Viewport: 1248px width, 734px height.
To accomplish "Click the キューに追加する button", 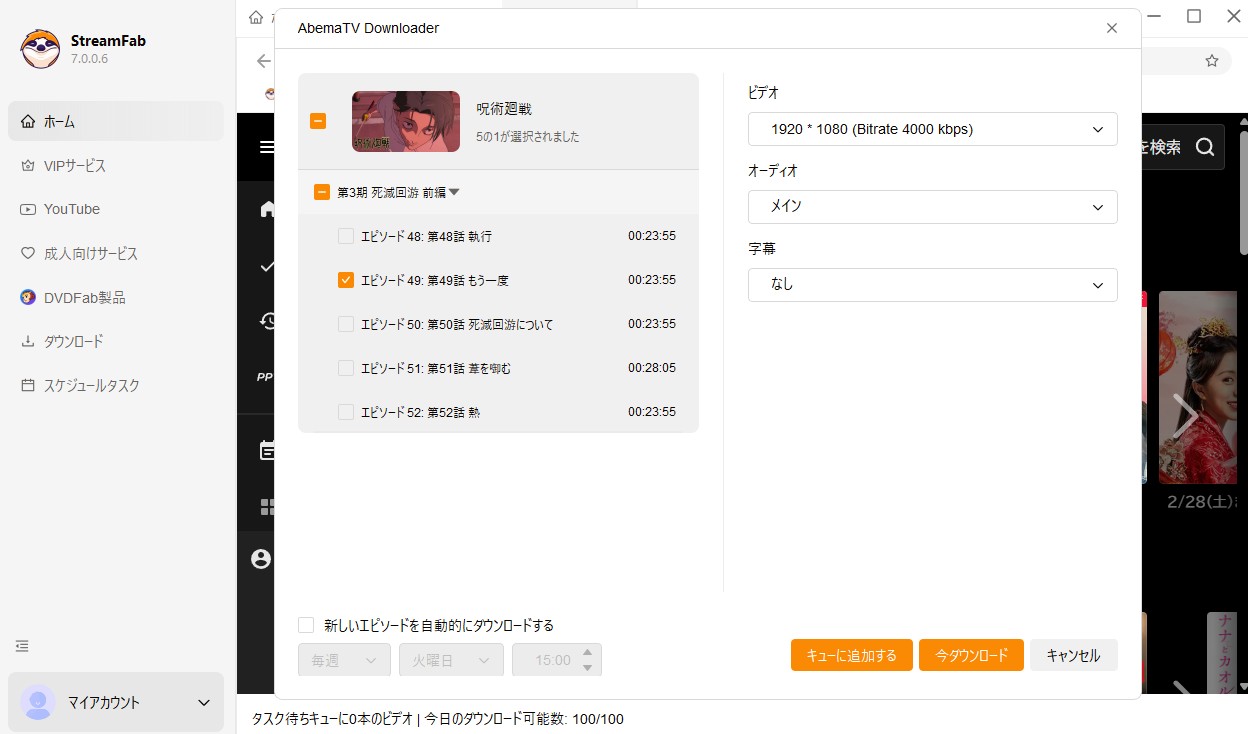I will (850, 656).
